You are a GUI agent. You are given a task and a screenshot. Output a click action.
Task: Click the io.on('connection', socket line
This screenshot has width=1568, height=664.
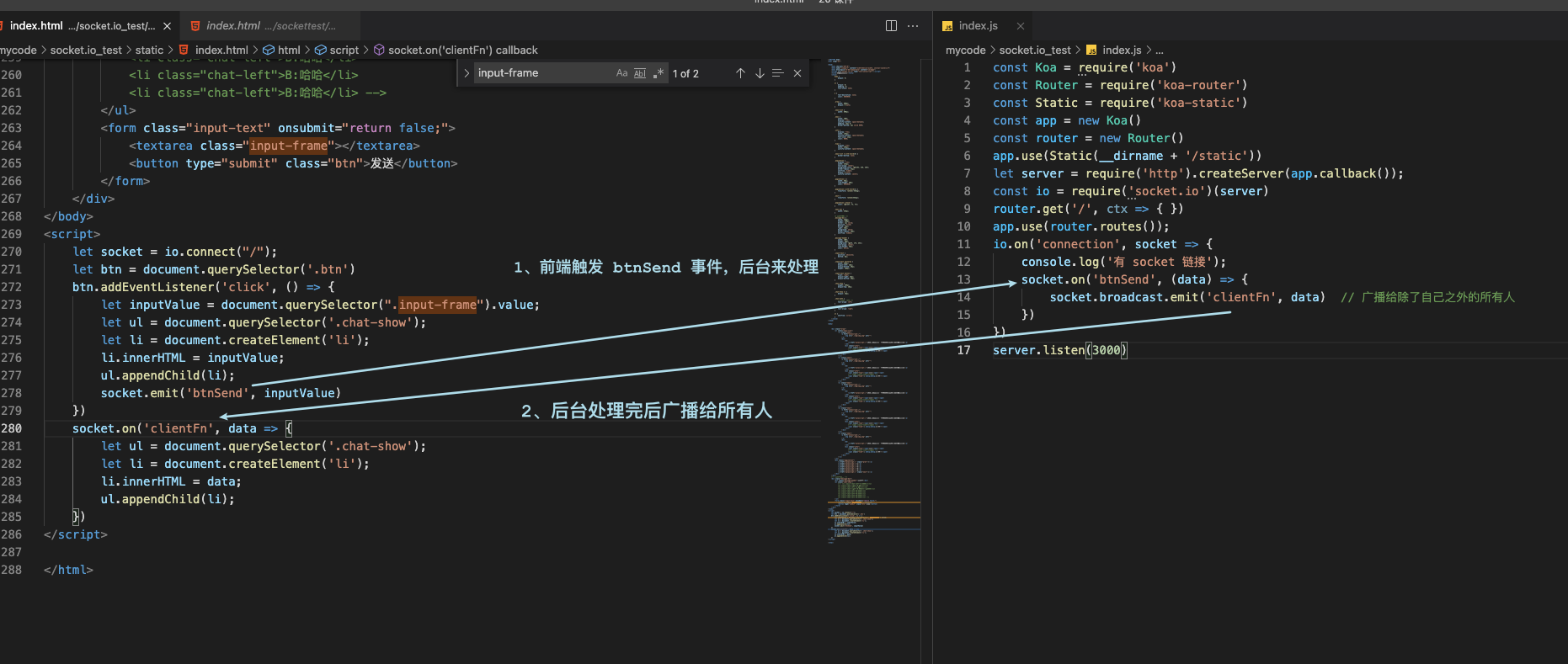click(x=1102, y=244)
